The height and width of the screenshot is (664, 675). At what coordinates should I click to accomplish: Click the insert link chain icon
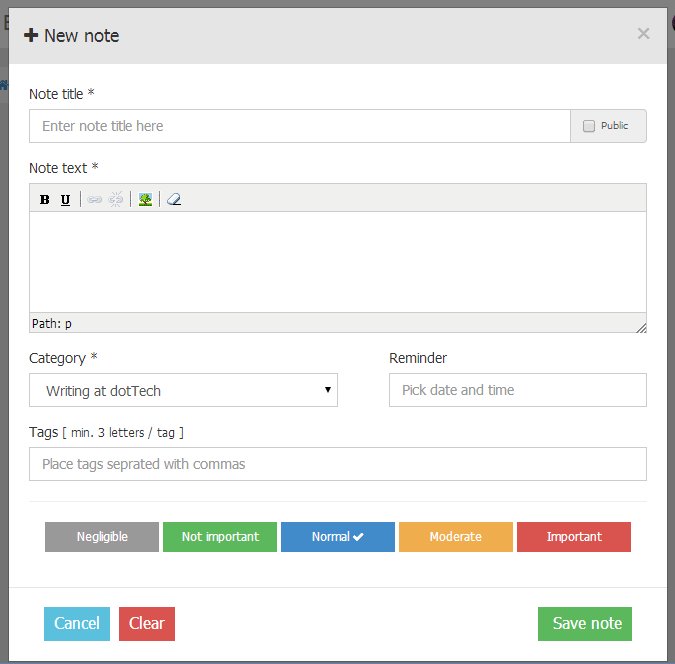[94, 199]
